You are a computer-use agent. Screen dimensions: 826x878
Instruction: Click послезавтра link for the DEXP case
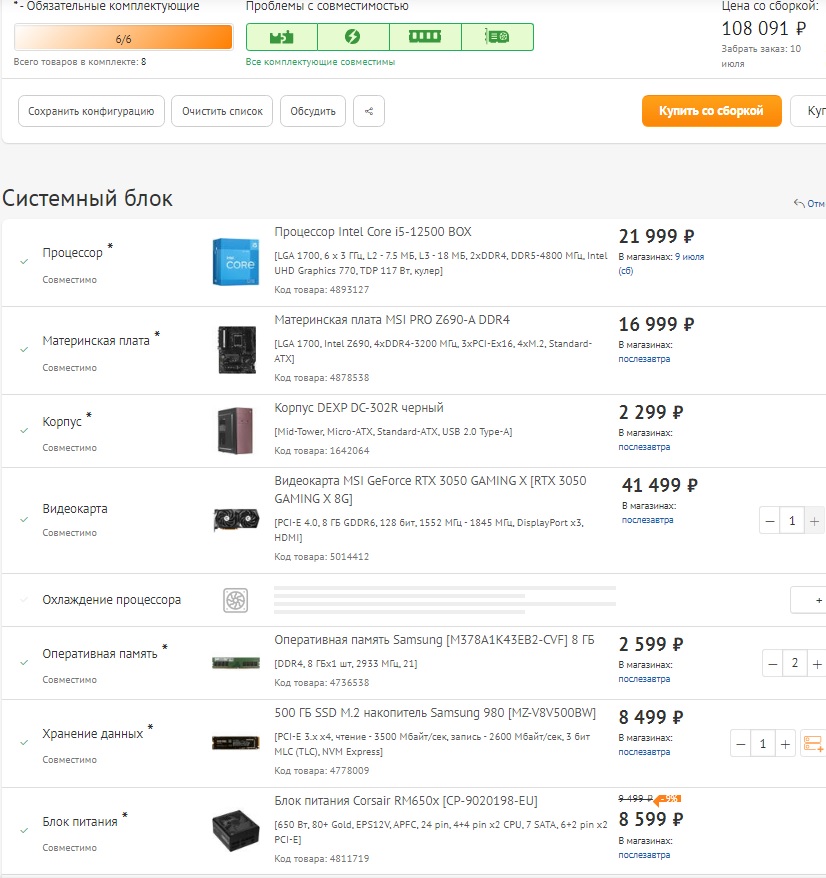pos(644,447)
